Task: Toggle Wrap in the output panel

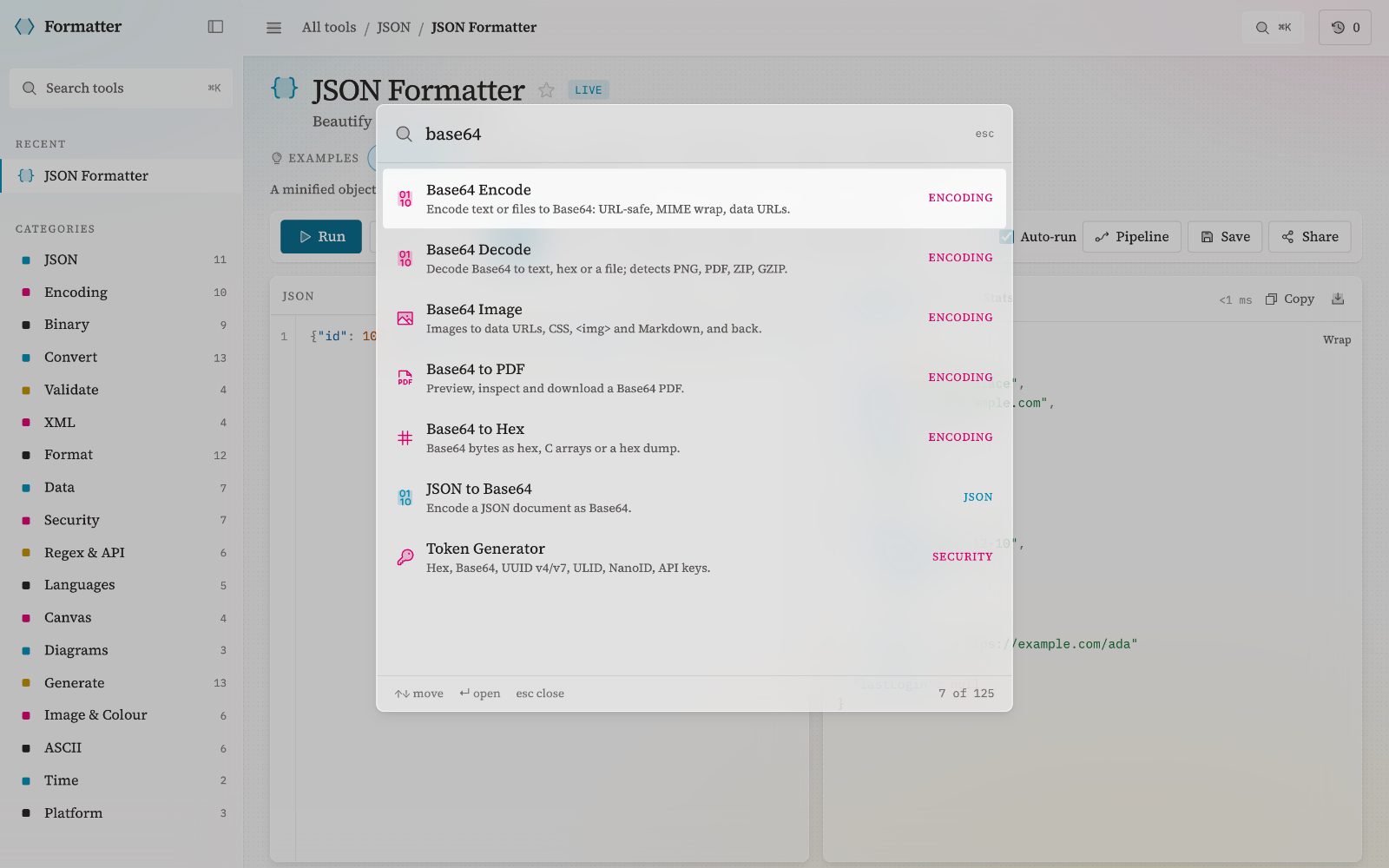Action: click(x=1337, y=339)
